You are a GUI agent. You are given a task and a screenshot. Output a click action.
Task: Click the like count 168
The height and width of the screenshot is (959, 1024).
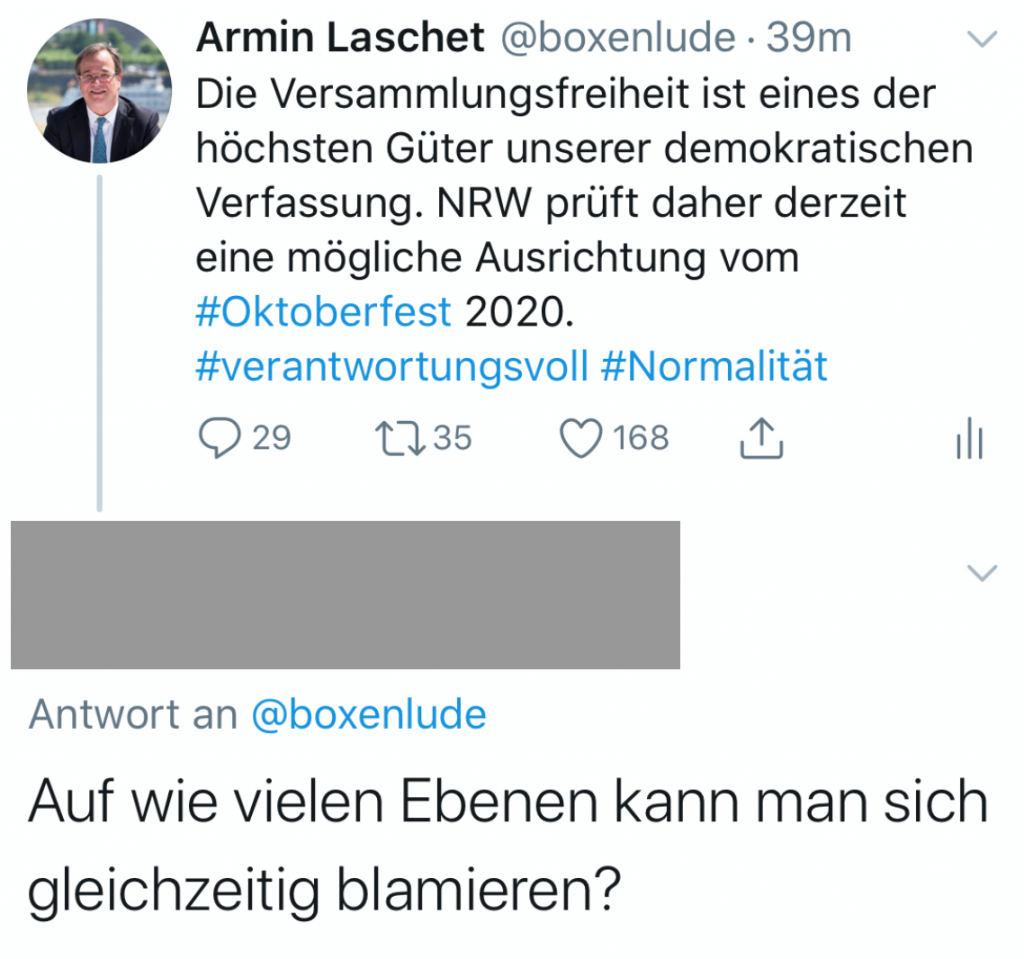click(641, 438)
